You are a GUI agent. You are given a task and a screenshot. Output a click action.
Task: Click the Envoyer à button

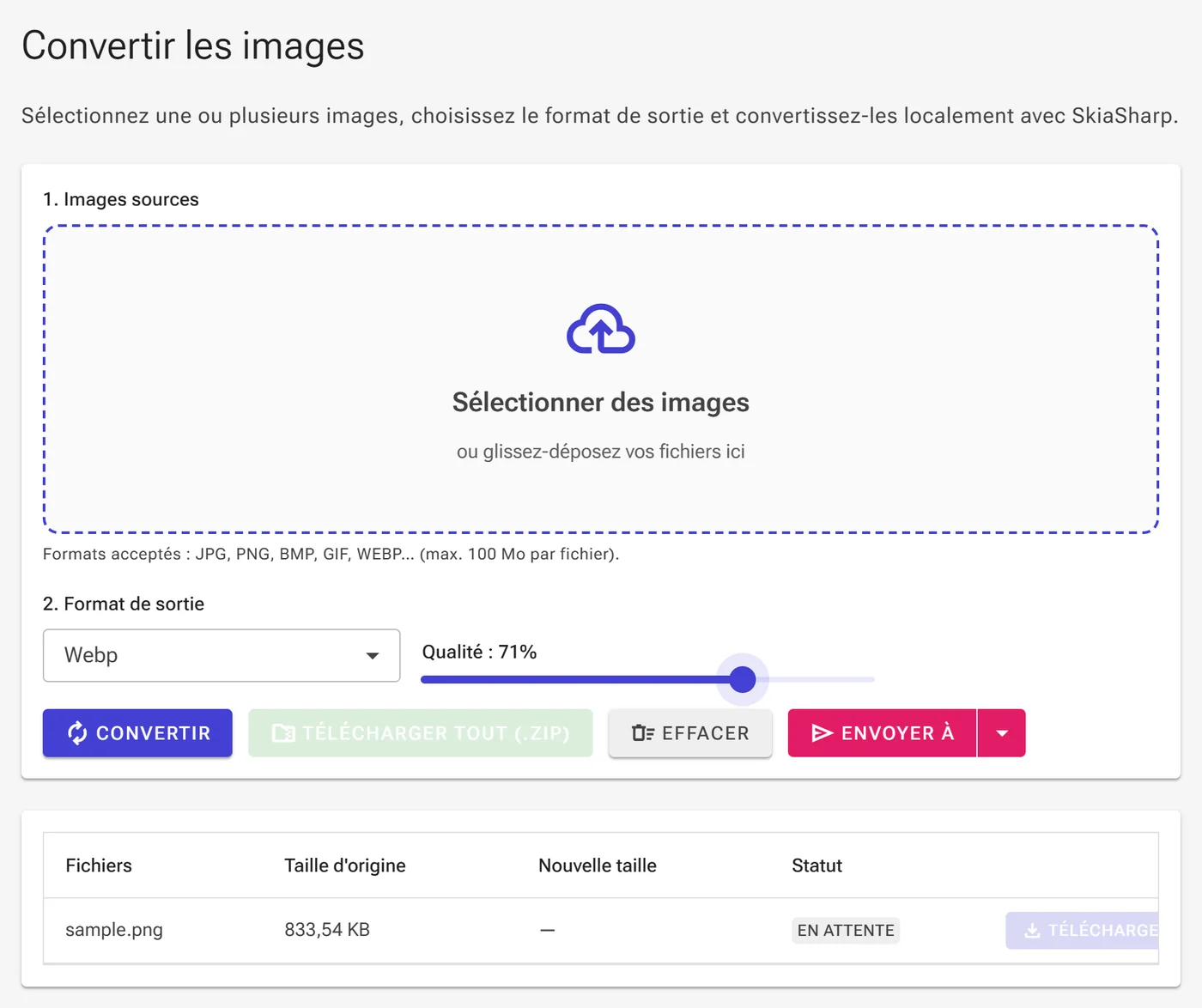(x=882, y=733)
